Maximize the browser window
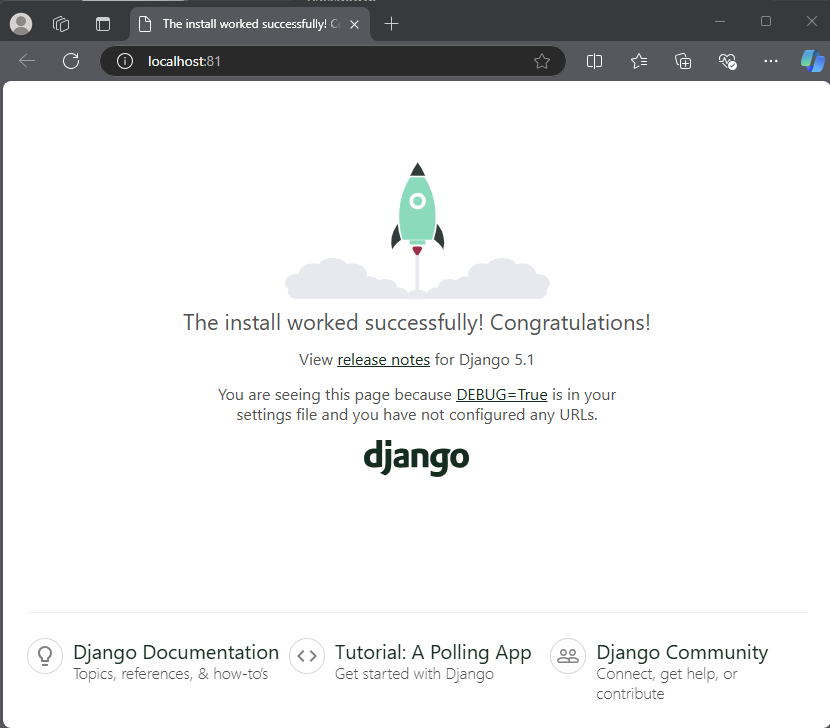Viewport: 830px width, 728px height. [x=766, y=22]
